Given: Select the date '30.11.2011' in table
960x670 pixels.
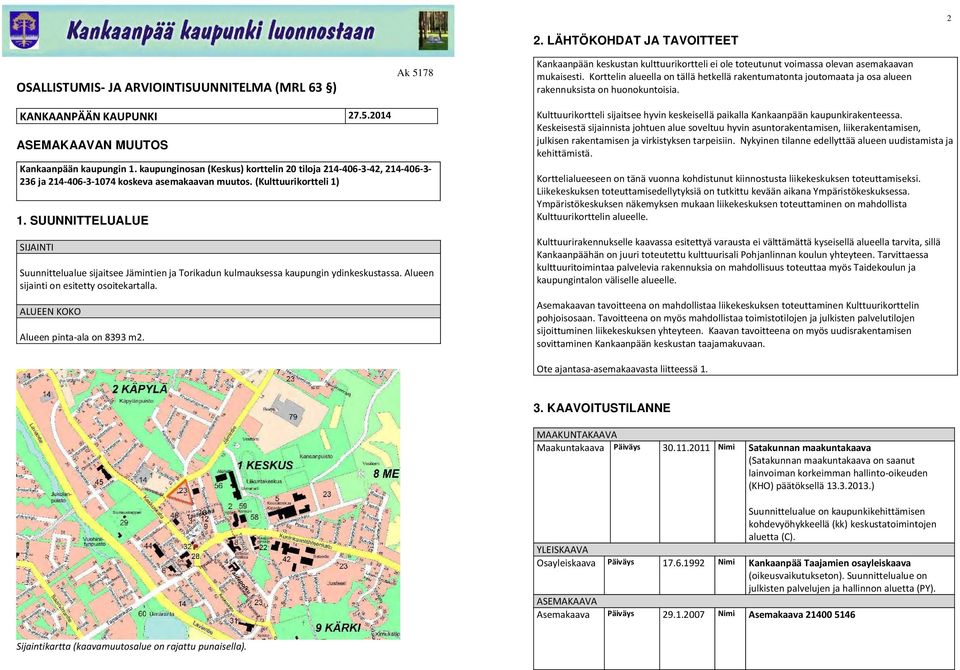Looking at the screenshot, I should coord(685,448).
